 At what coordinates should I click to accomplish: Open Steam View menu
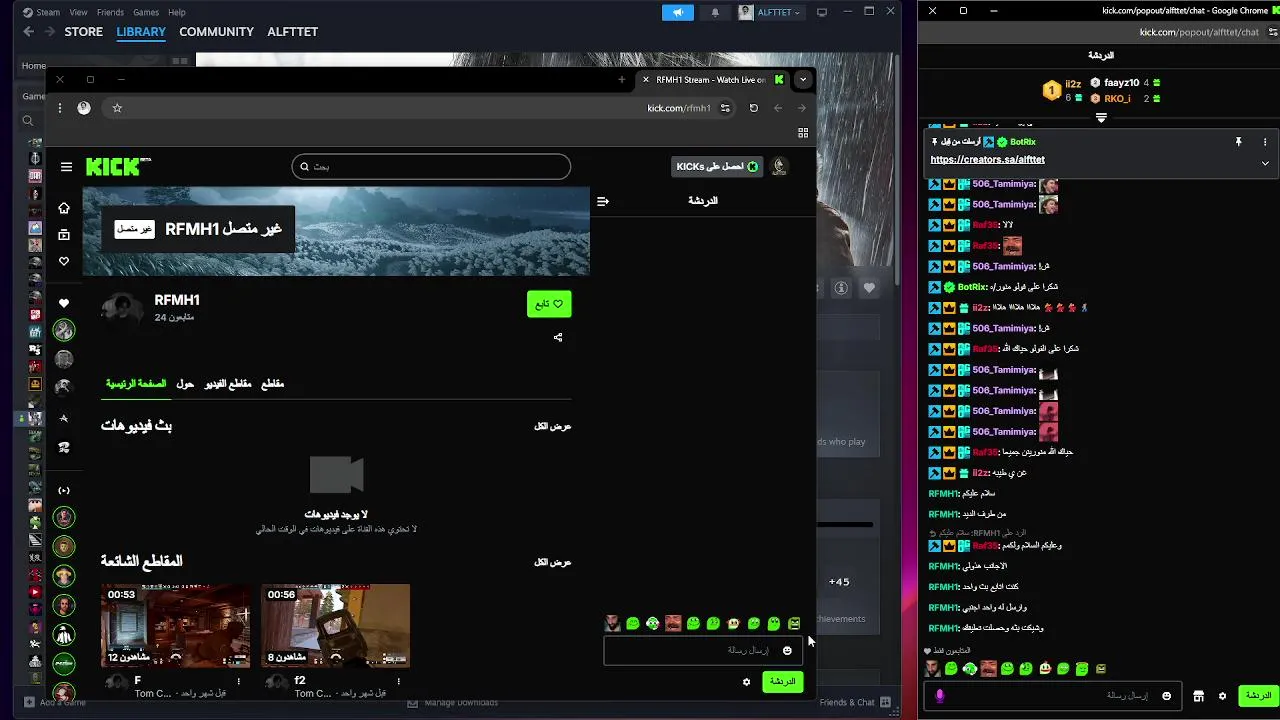78,12
